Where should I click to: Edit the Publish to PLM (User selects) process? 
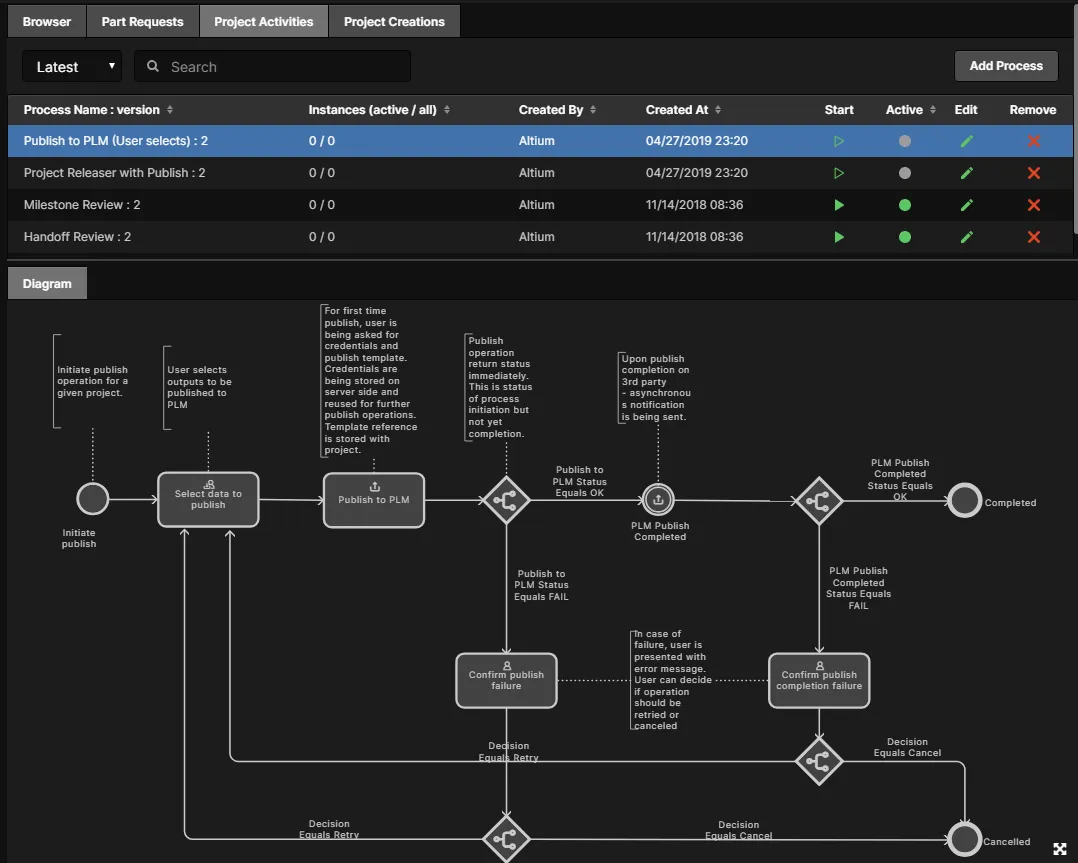[967, 141]
